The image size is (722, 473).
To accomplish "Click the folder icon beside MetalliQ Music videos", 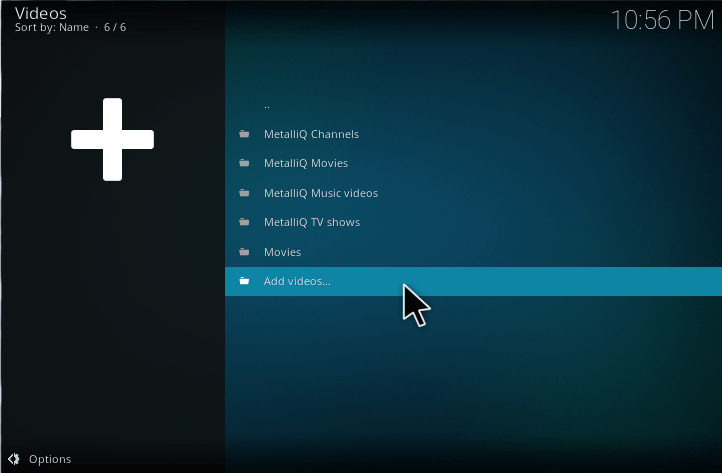I will point(244,193).
